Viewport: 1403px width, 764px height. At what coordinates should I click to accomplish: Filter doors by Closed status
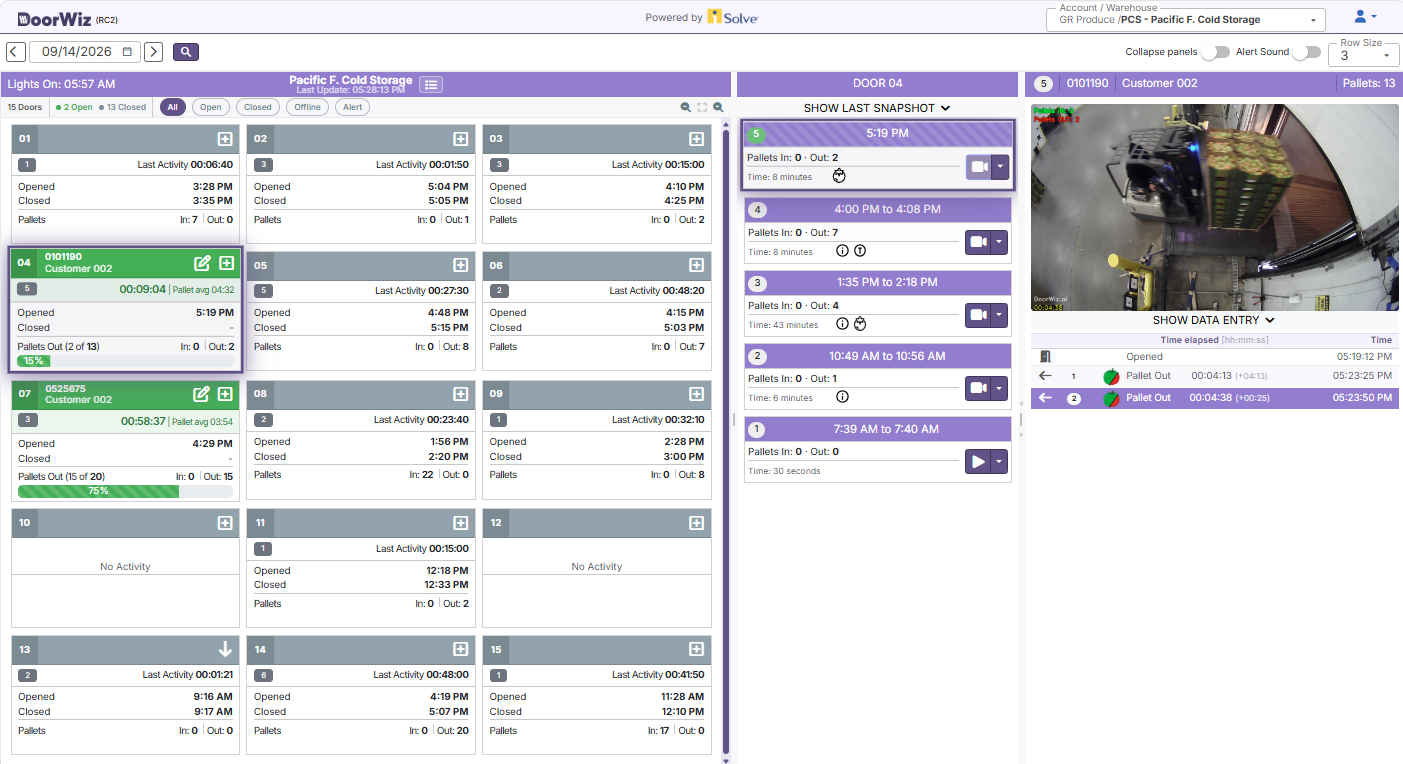tap(258, 107)
